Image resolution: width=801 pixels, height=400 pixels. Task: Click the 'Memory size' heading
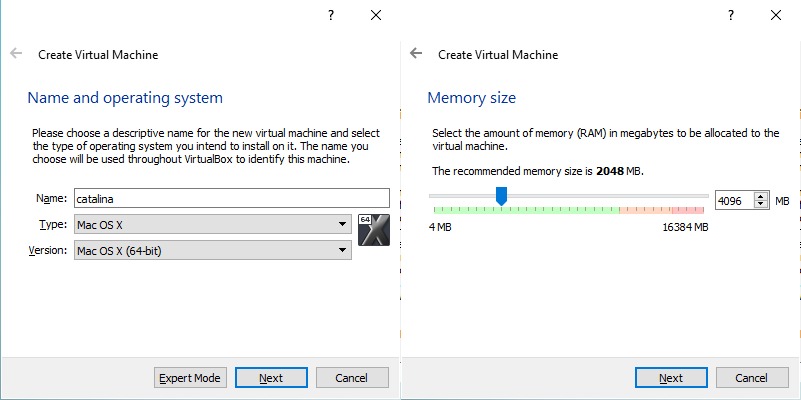472,98
